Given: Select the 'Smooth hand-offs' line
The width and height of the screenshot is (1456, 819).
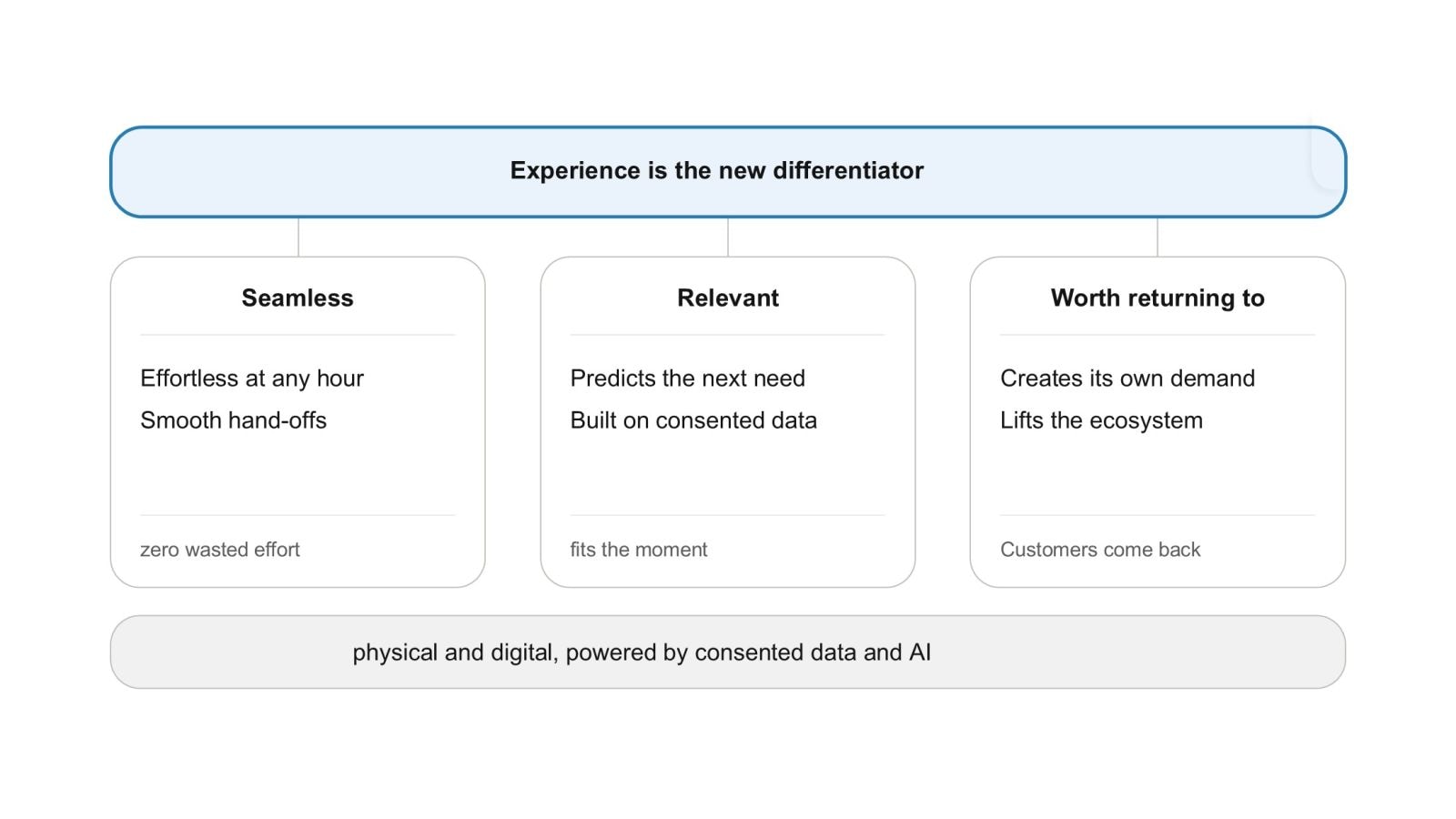Looking at the screenshot, I should point(233,420).
